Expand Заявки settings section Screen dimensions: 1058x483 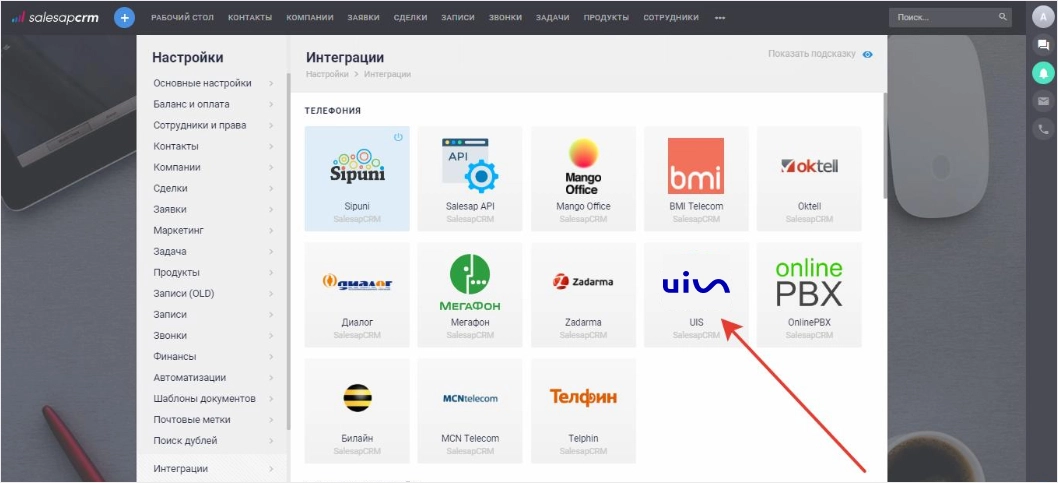213,209
